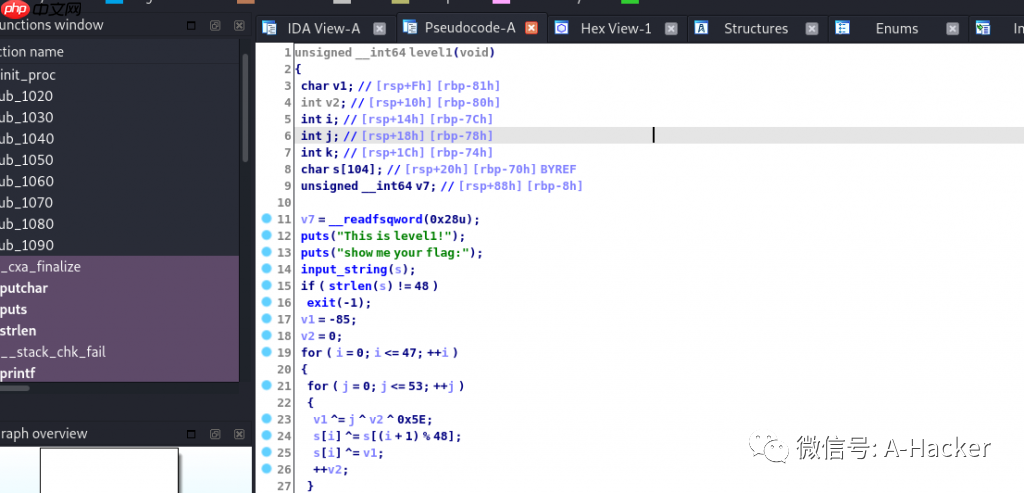Click the Structures tab icon

coord(701,27)
